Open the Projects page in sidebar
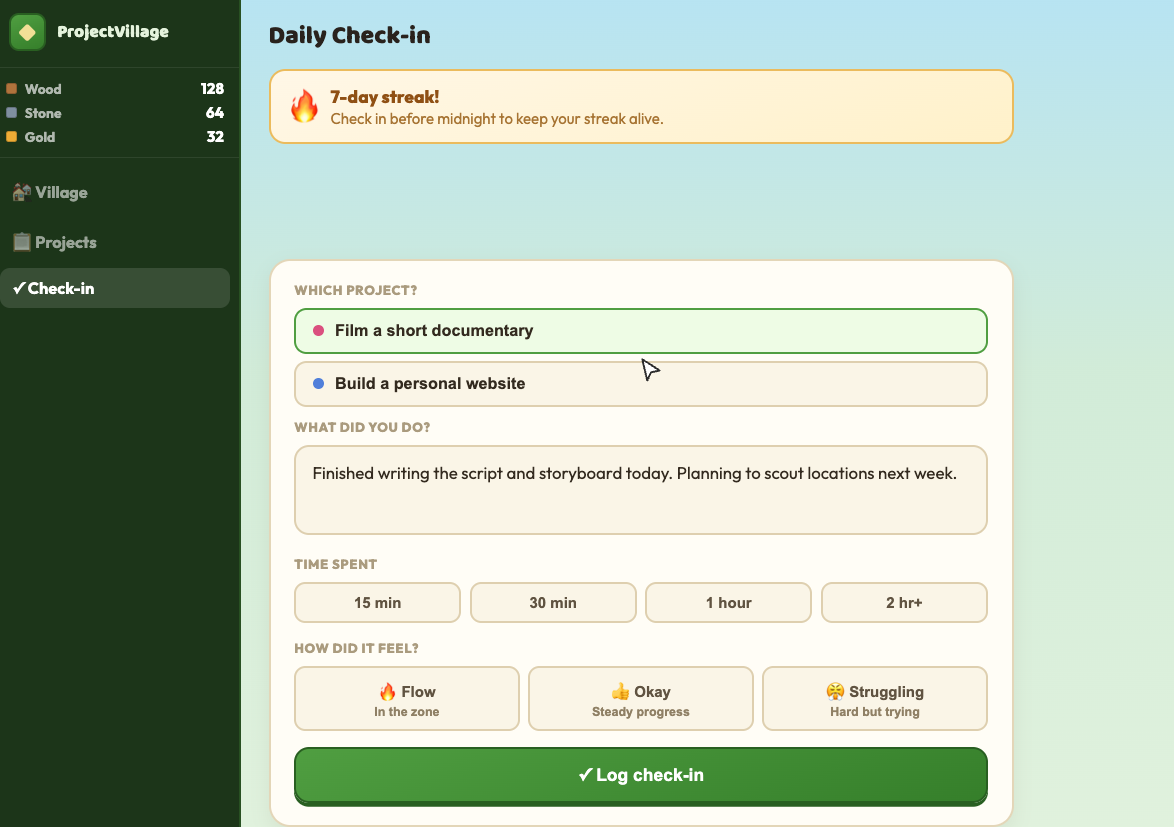The height and width of the screenshot is (827, 1174). pyautogui.click(x=115, y=242)
